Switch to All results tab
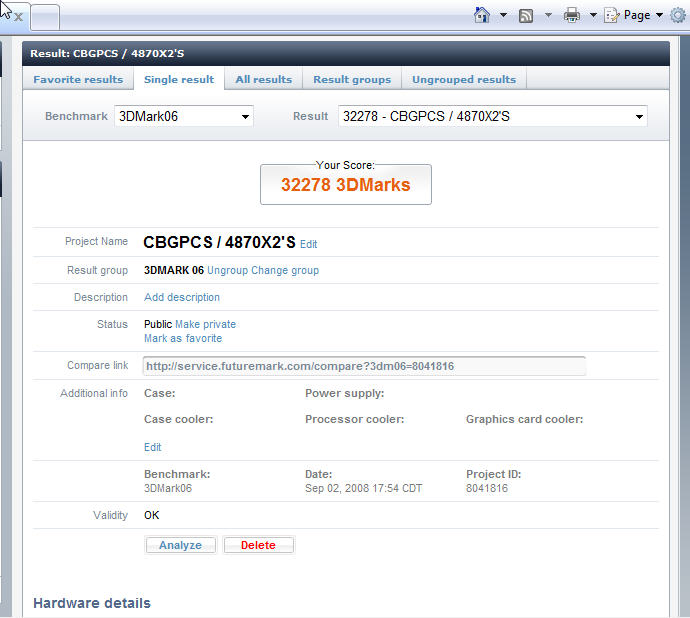690x618 pixels. click(264, 80)
